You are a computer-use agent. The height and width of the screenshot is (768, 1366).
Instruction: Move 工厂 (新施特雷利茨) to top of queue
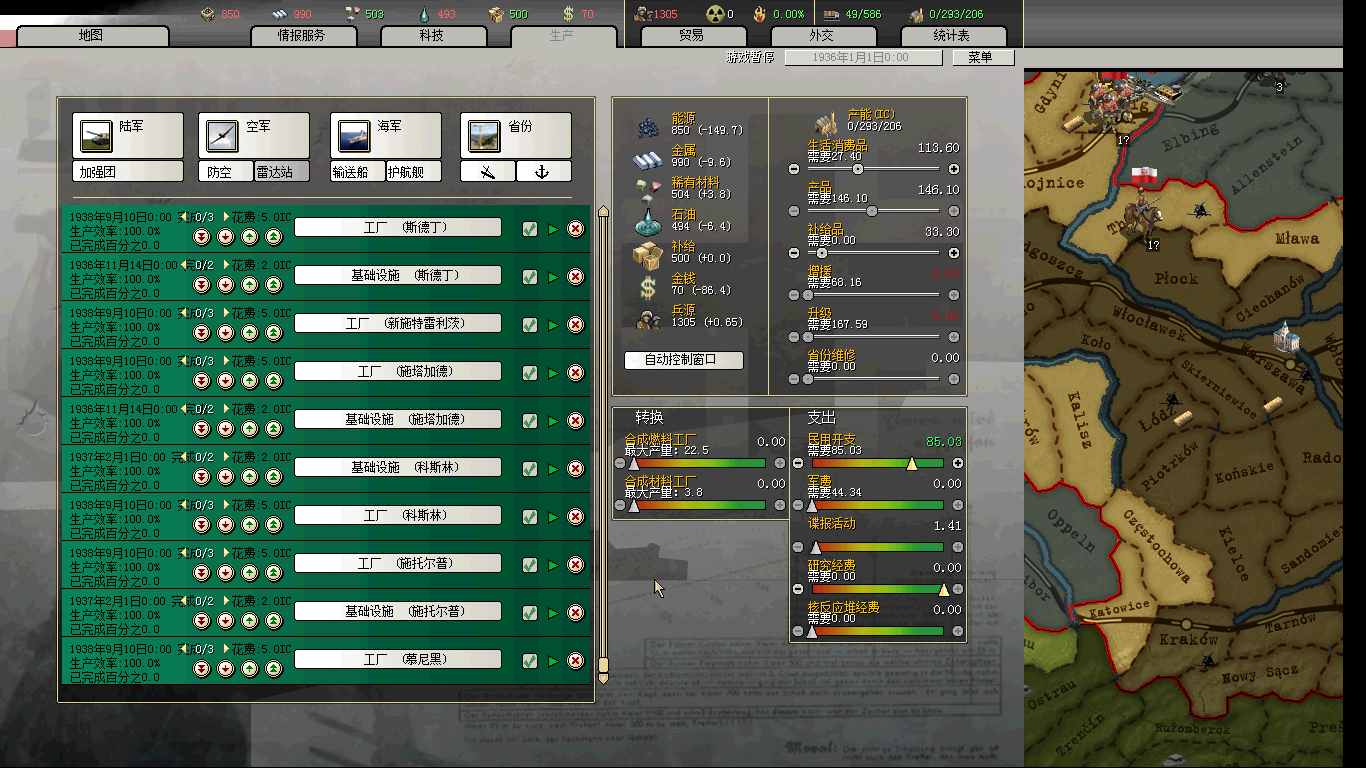[274, 333]
